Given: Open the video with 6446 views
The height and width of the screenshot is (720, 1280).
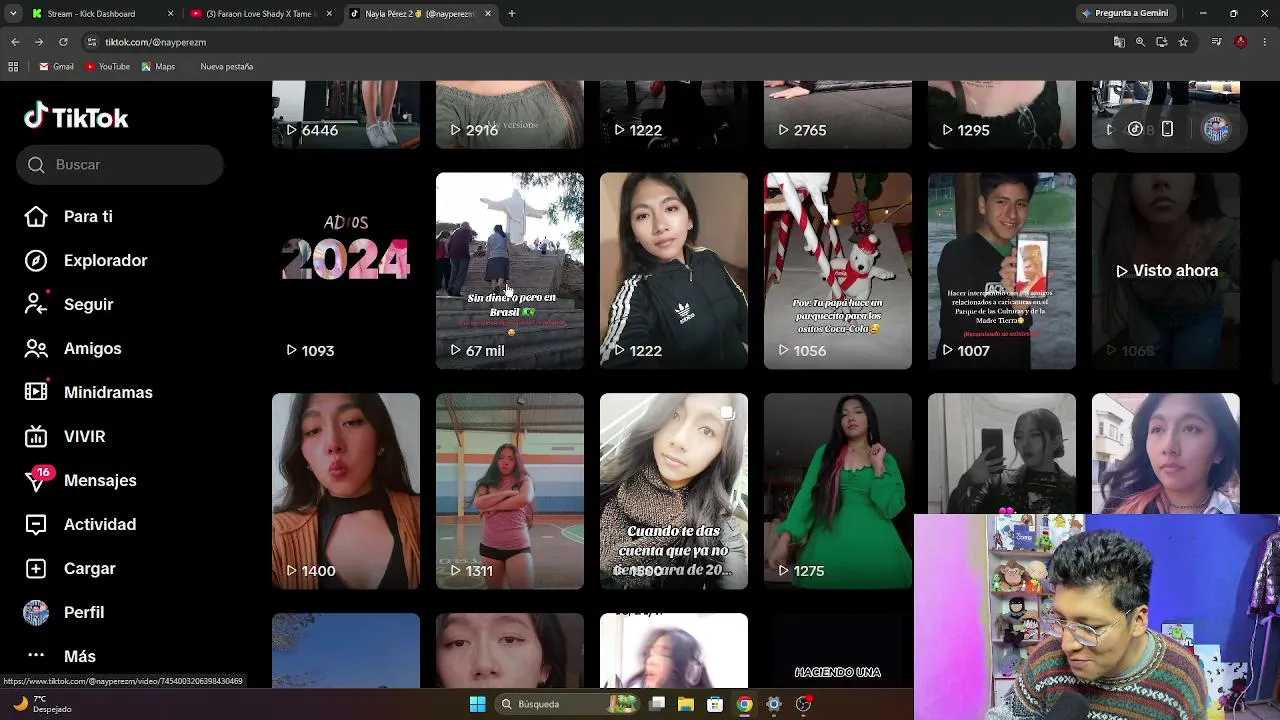Looking at the screenshot, I should (346, 115).
